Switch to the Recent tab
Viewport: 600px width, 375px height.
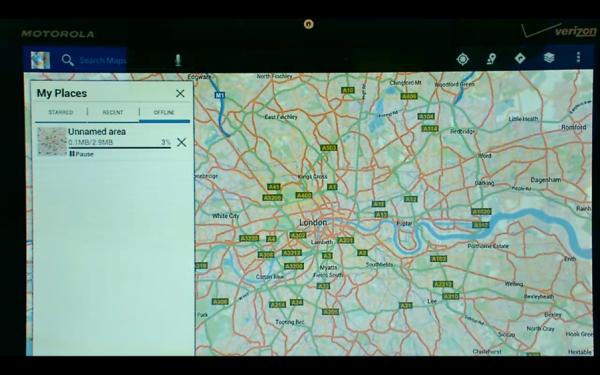[x=113, y=112]
